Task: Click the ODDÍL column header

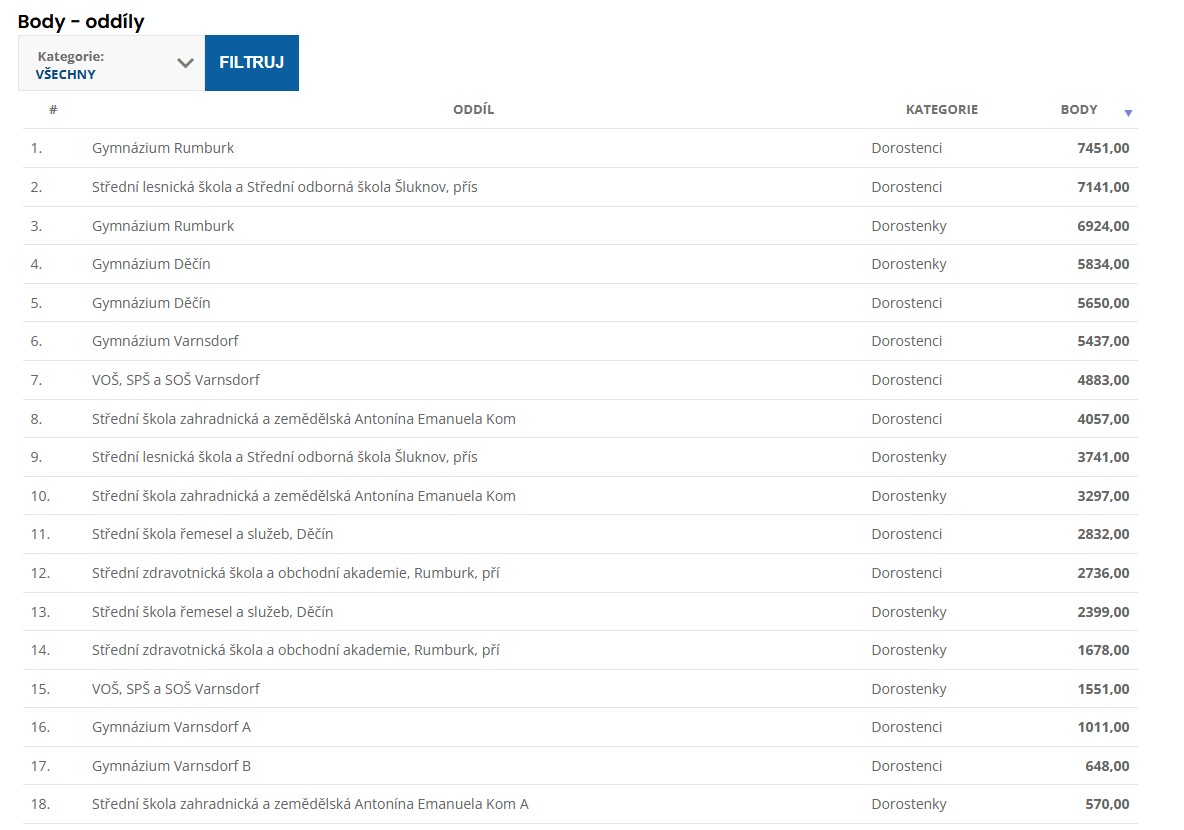Action: [473, 110]
